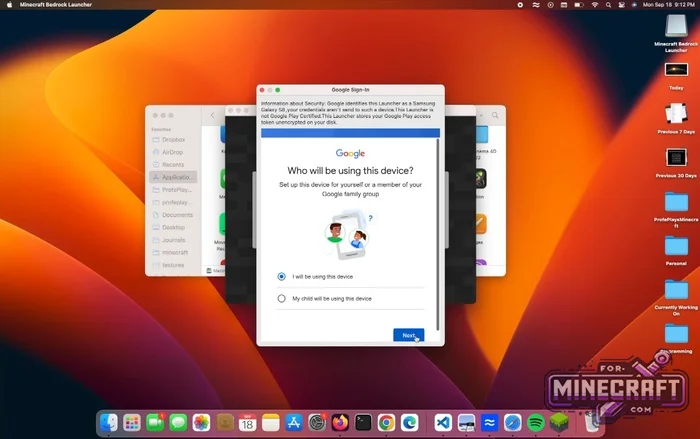Image resolution: width=700 pixels, height=439 pixels.
Task: Open the Apple menu
Action: pos(8,5)
